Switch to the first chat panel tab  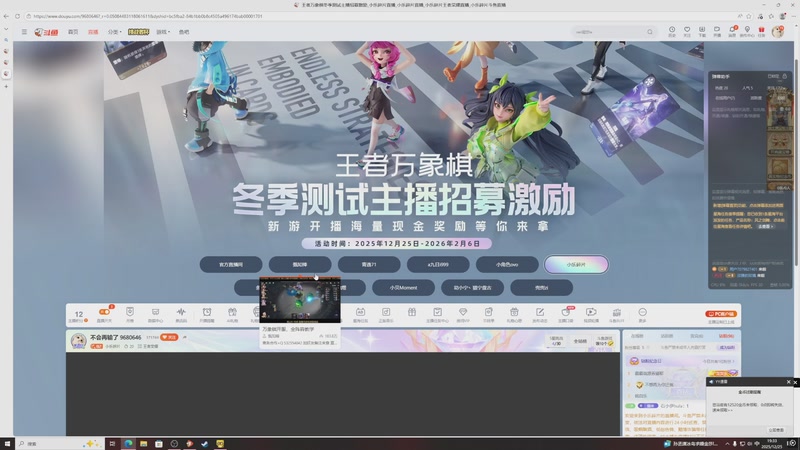[637, 336]
